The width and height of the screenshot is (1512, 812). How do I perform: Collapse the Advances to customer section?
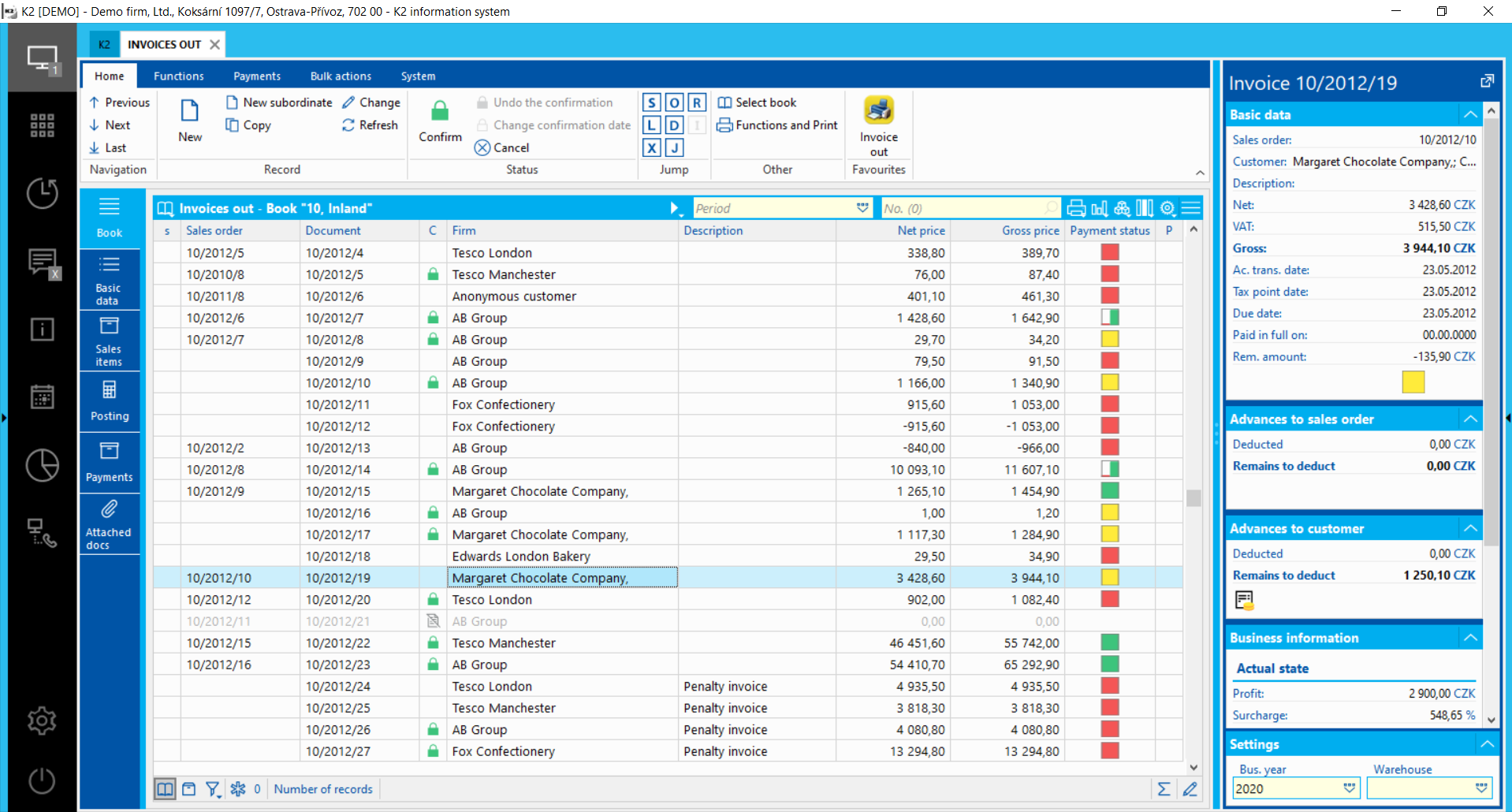coord(1470,528)
